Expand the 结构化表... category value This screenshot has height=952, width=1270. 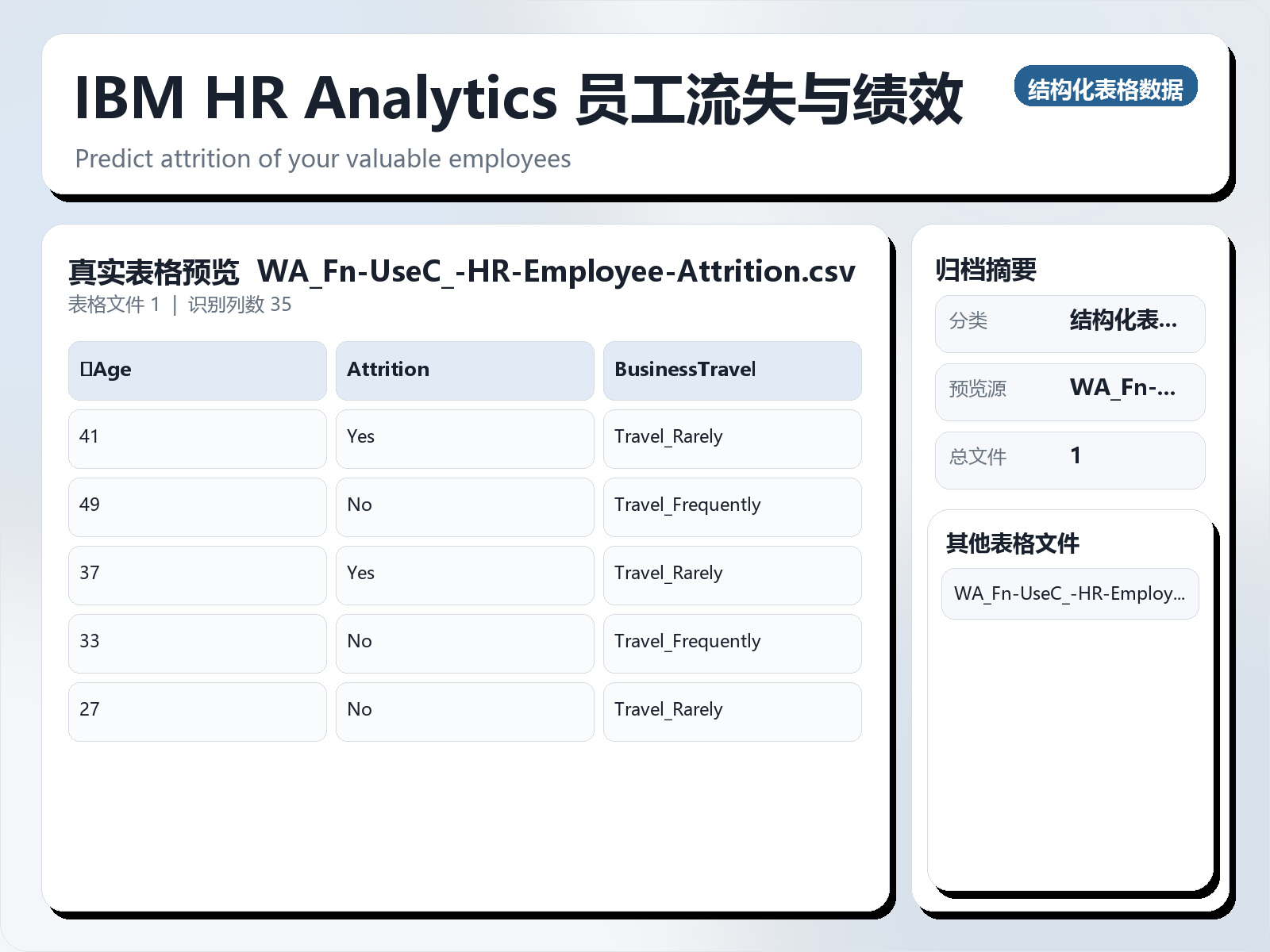click(x=1124, y=321)
